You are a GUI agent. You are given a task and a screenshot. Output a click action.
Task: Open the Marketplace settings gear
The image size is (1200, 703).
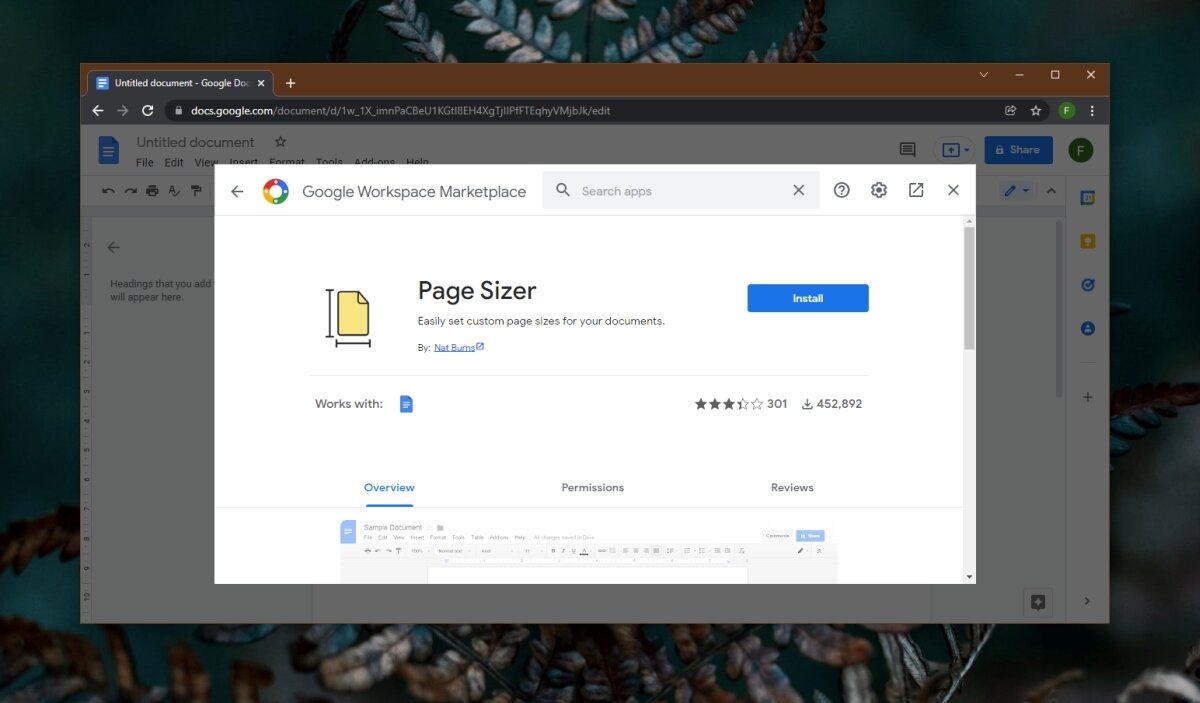[x=878, y=190]
